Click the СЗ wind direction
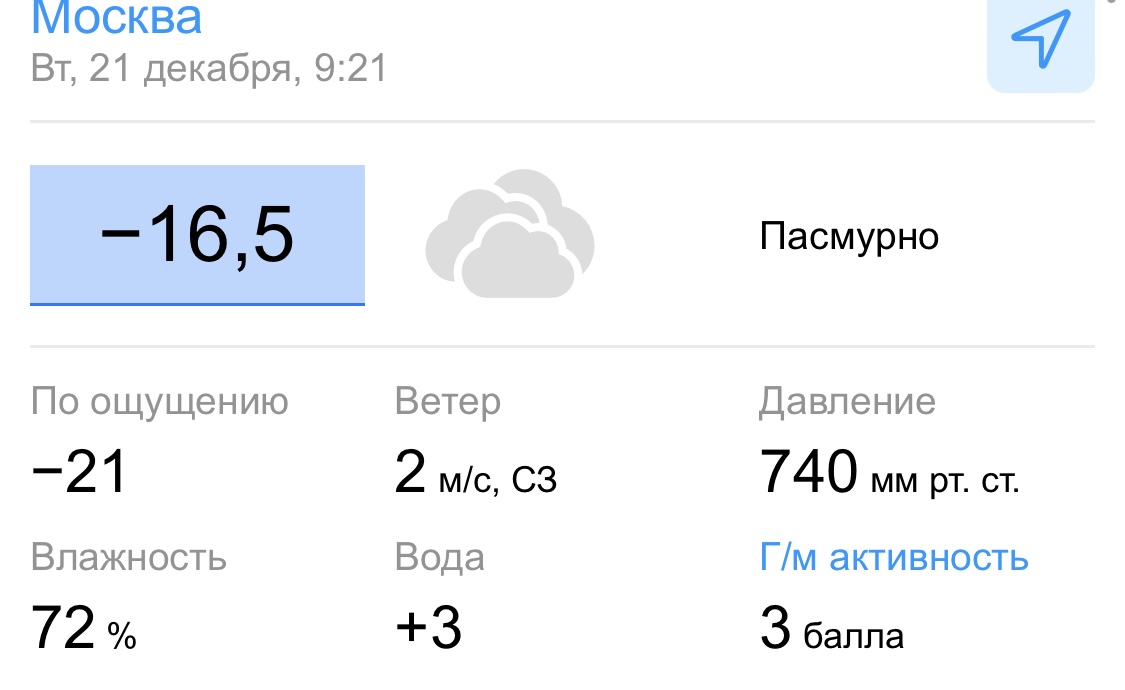The height and width of the screenshot is (690, 1125). 534,481
